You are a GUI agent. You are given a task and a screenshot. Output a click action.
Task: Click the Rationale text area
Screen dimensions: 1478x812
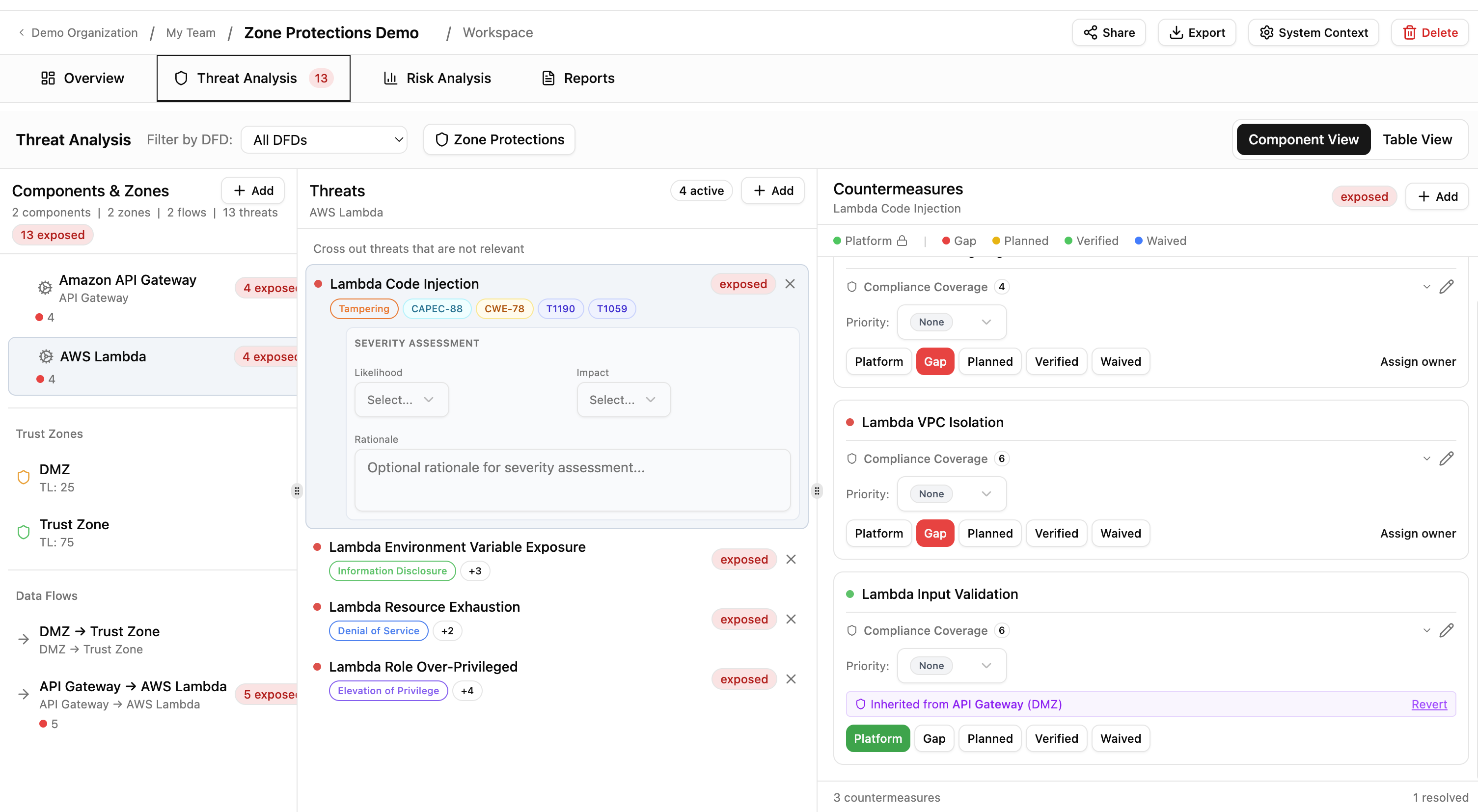coord(572,480)
